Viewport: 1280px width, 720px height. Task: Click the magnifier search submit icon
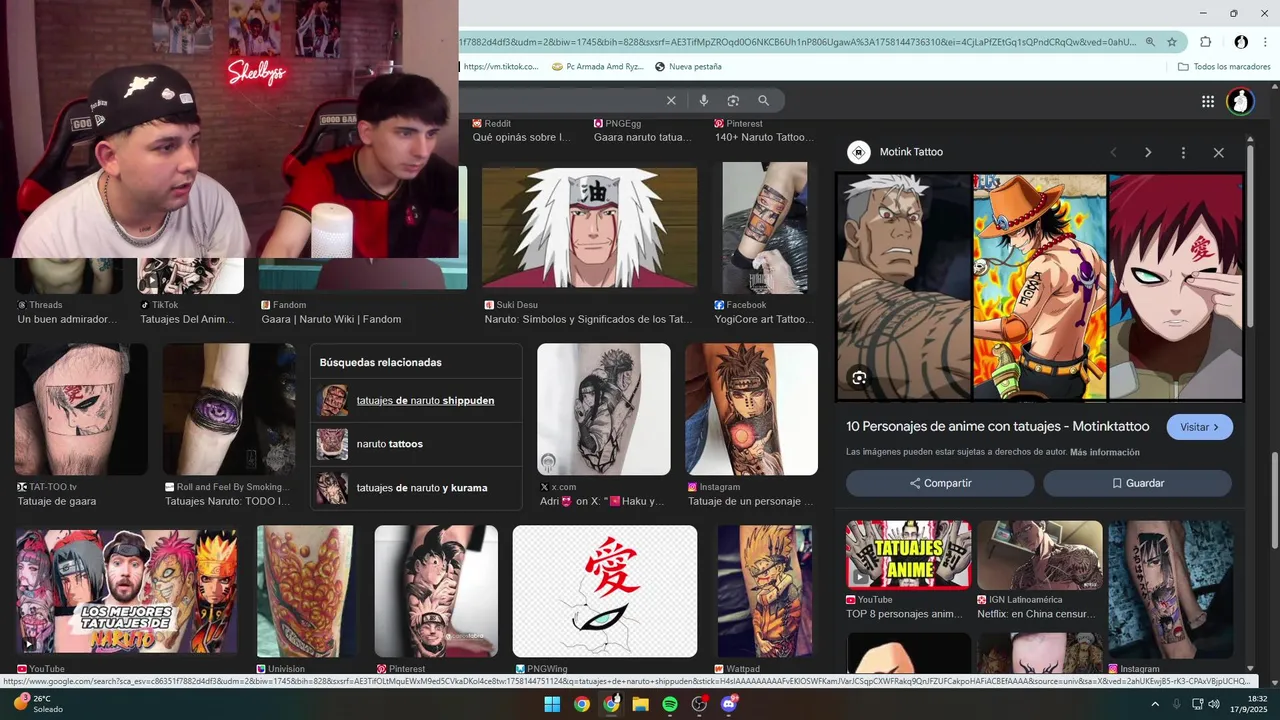764,100
